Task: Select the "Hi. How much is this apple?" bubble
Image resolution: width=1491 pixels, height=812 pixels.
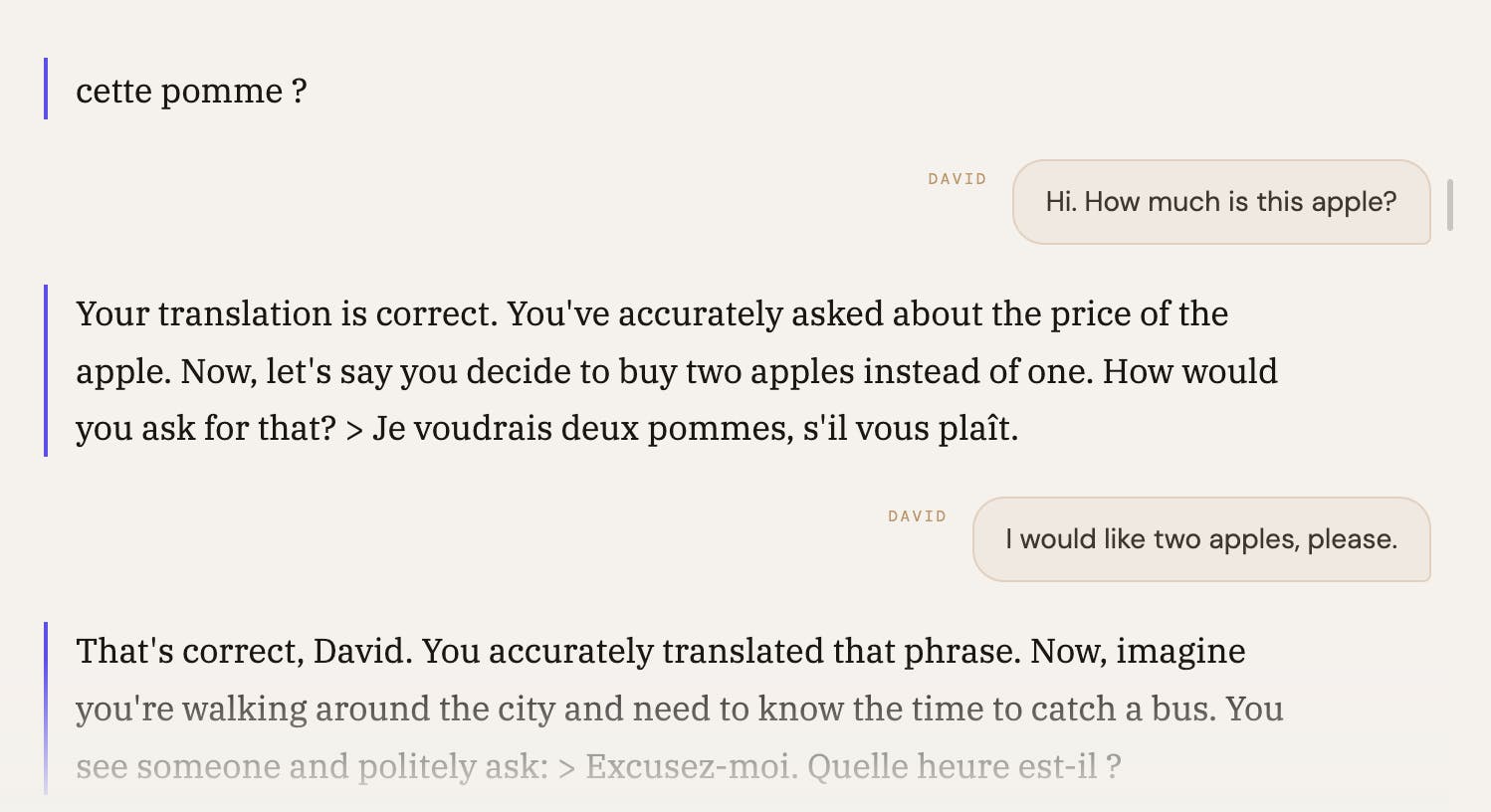Action: pos(1220,202)
